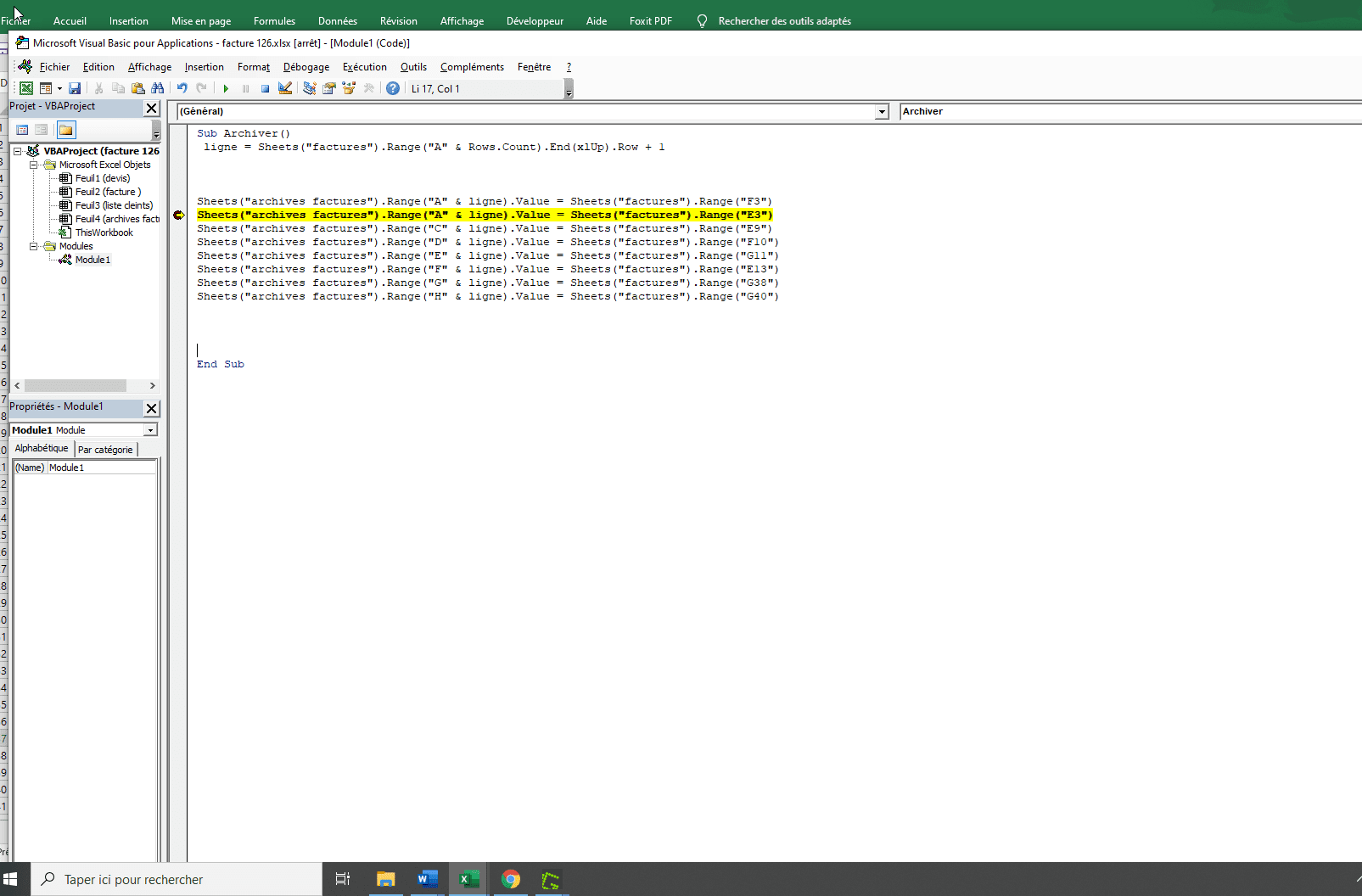Image resolution: width=1362 pixels, height=896 pixels.
Task: Toggle Folders view in Project panel
Action: click(x=66, y=130)
